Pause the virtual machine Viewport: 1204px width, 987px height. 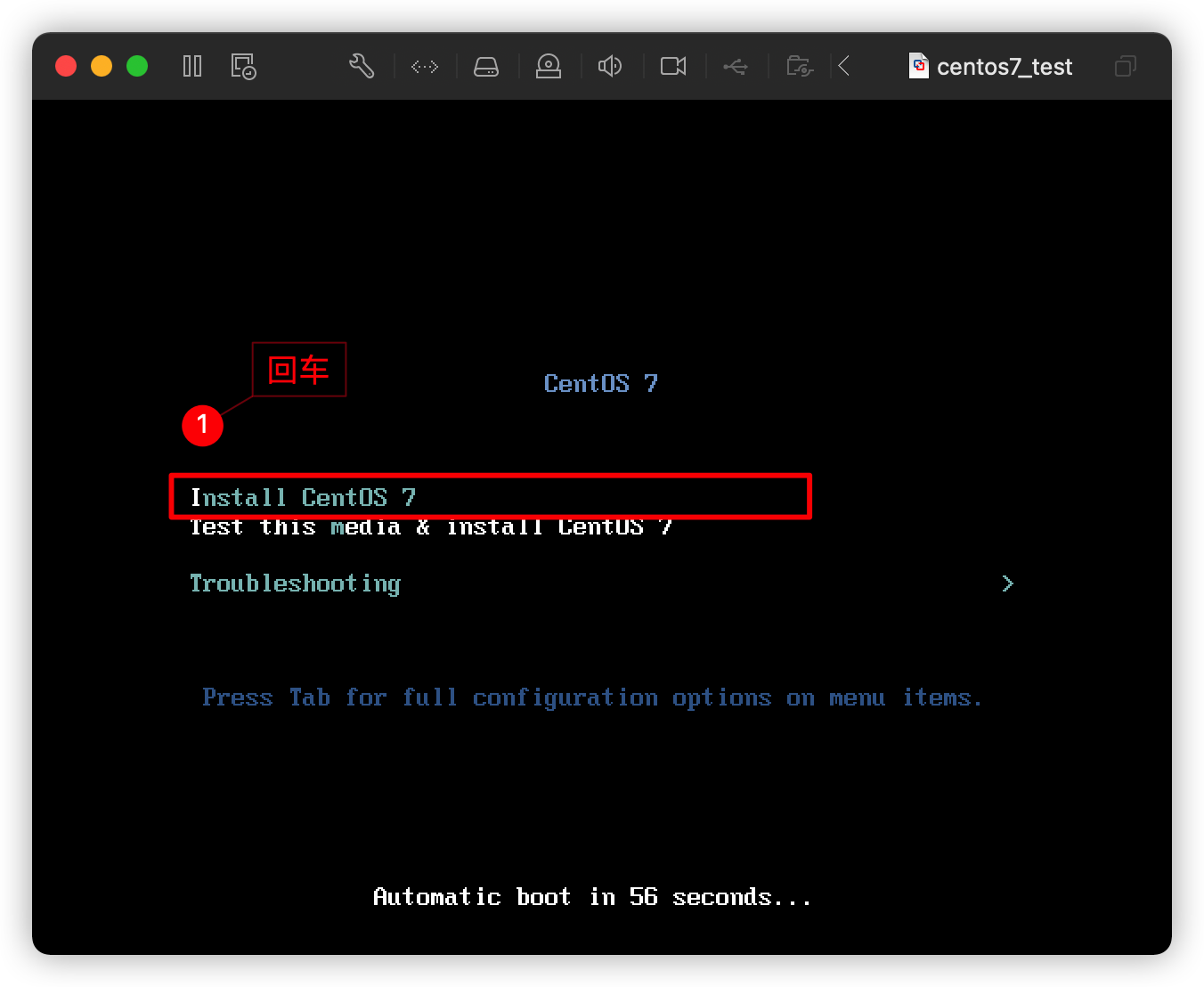[192, 66]
